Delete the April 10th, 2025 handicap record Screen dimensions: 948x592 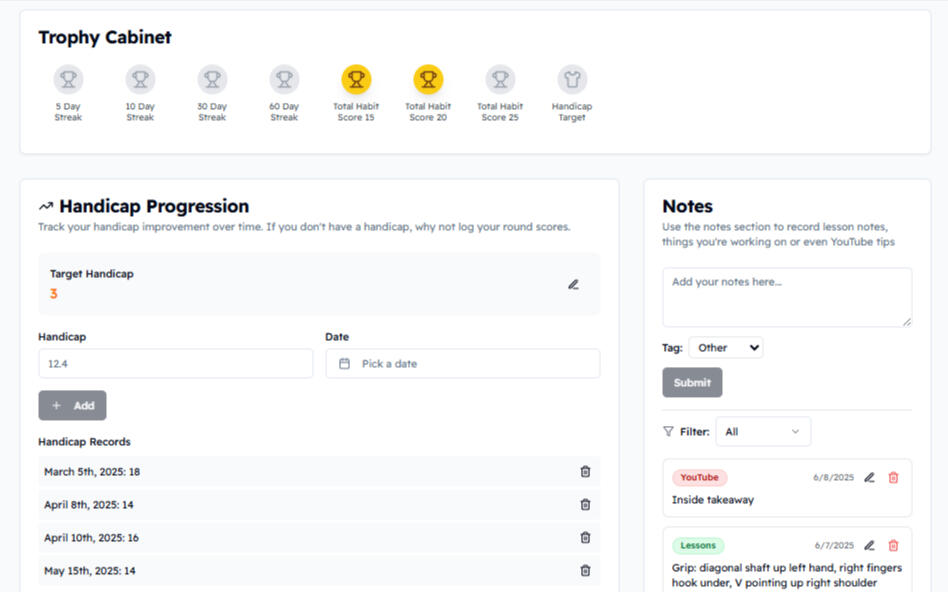585,538
